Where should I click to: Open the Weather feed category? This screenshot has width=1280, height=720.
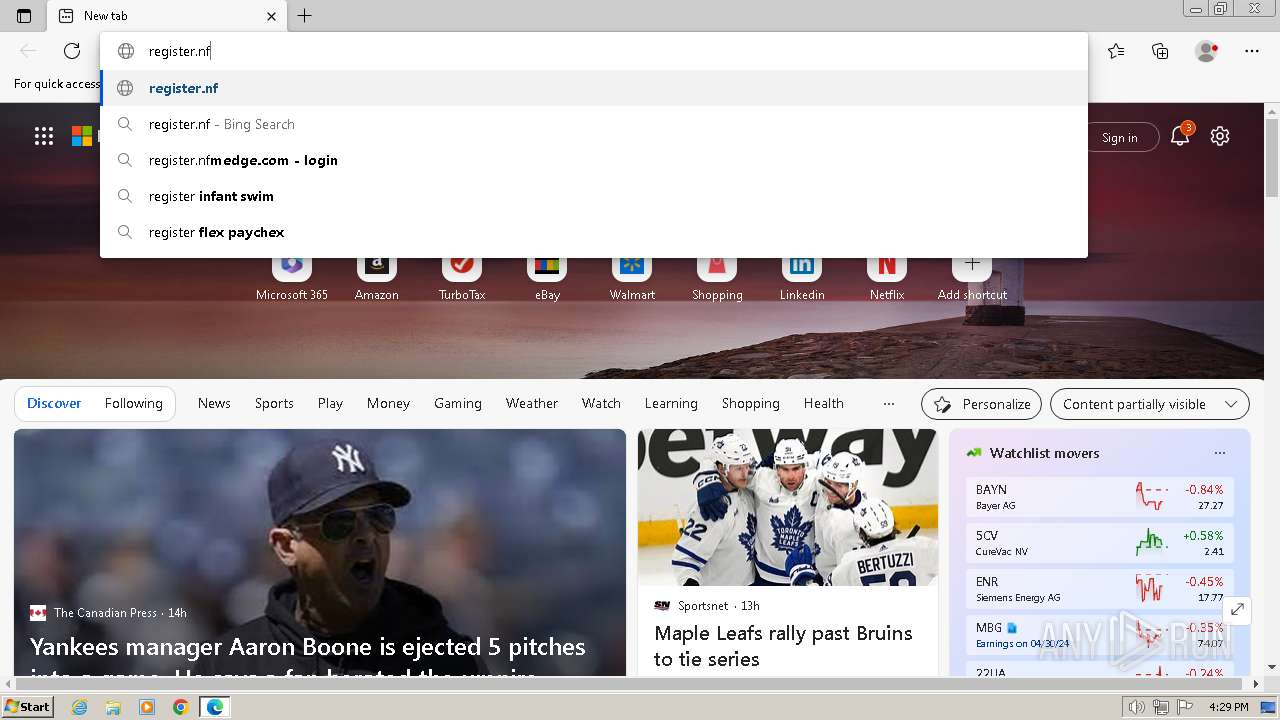[x=532, y=403]
